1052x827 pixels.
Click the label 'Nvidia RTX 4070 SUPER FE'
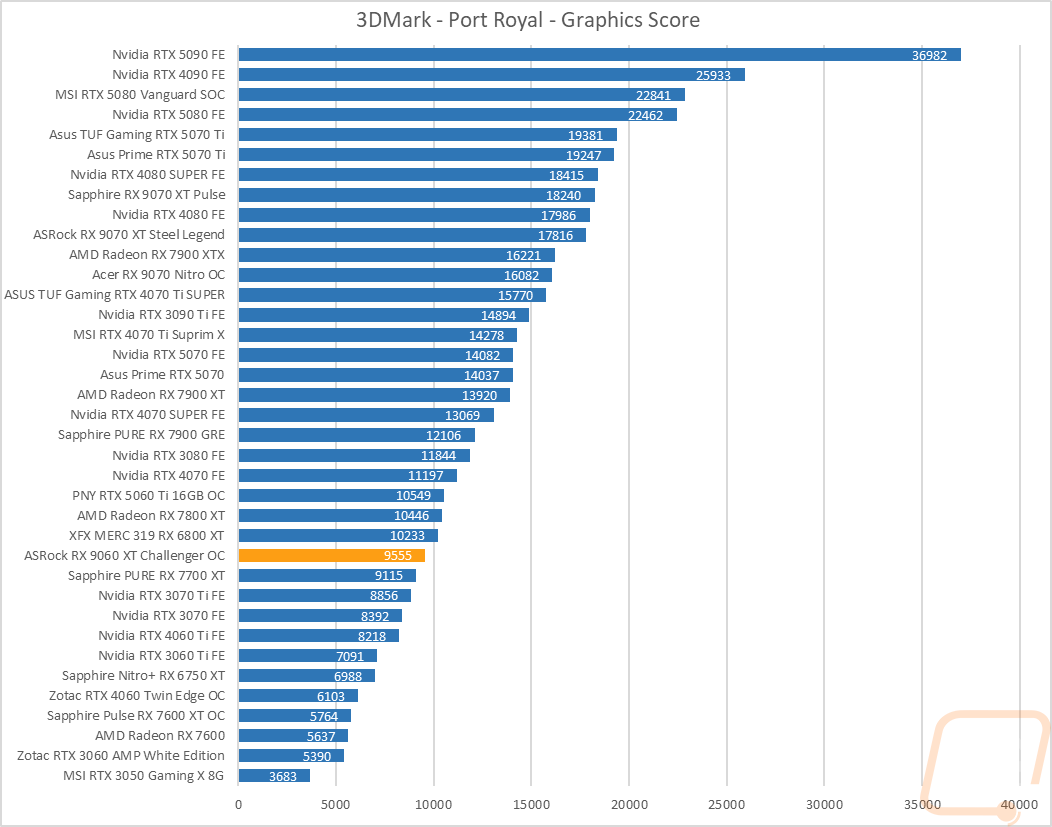pos(148,415)
